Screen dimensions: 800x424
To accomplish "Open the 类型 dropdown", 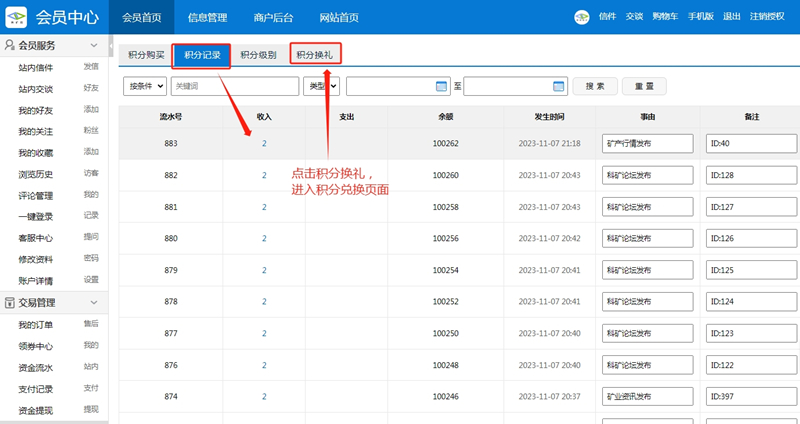I will [x=321, y=86].
